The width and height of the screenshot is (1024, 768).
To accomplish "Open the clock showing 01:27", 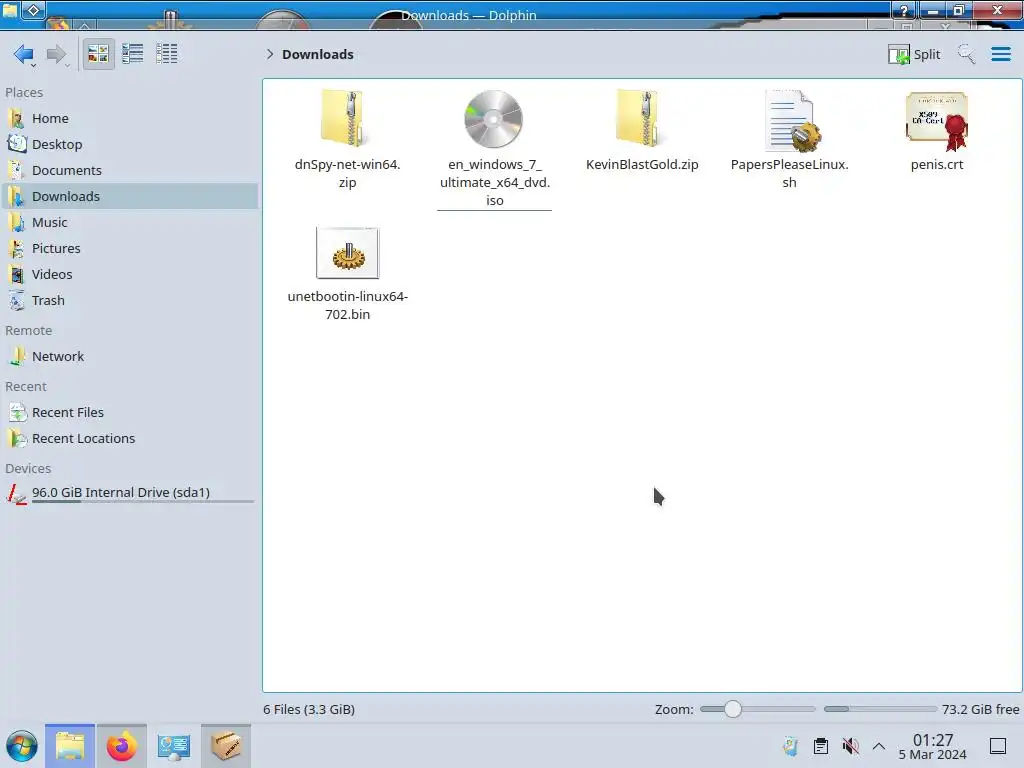I will point(933,747).
